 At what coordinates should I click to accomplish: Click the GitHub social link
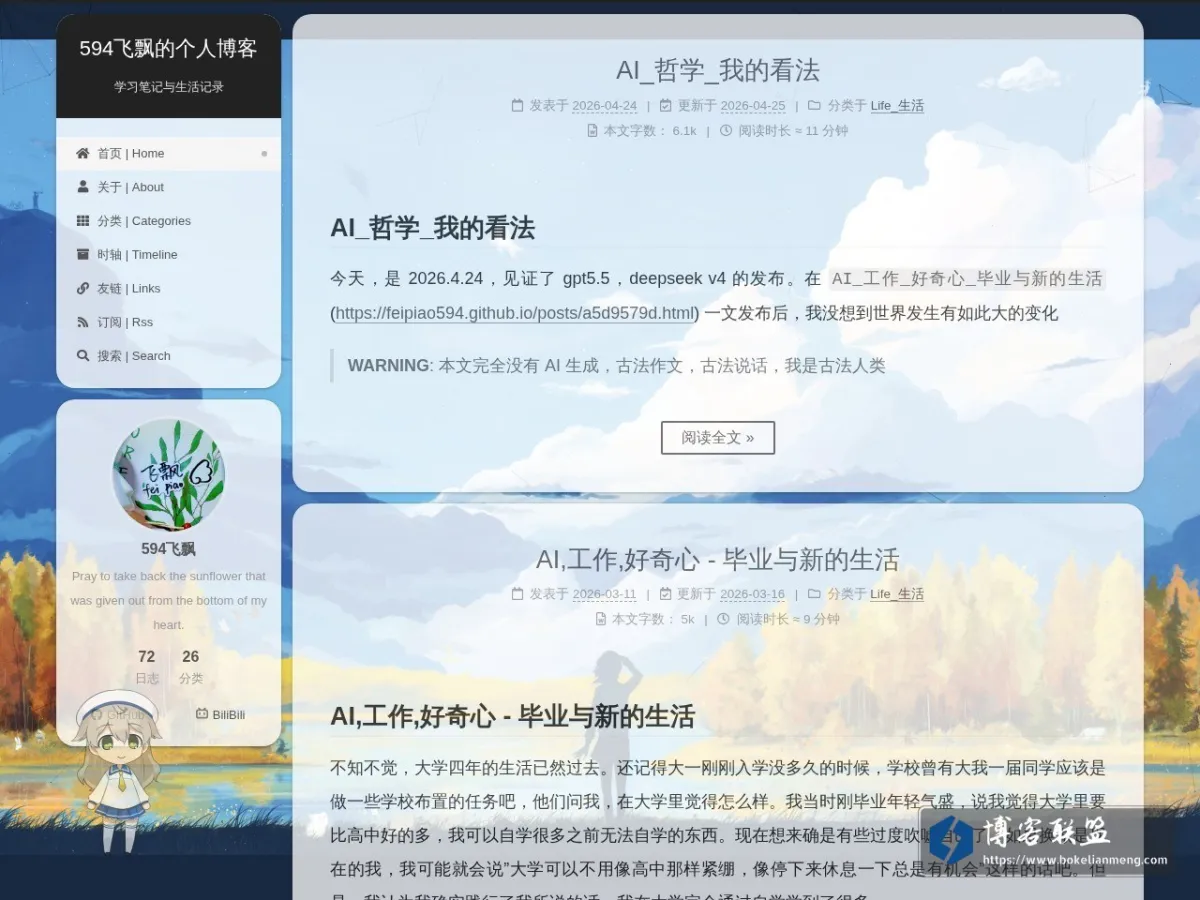120,715
